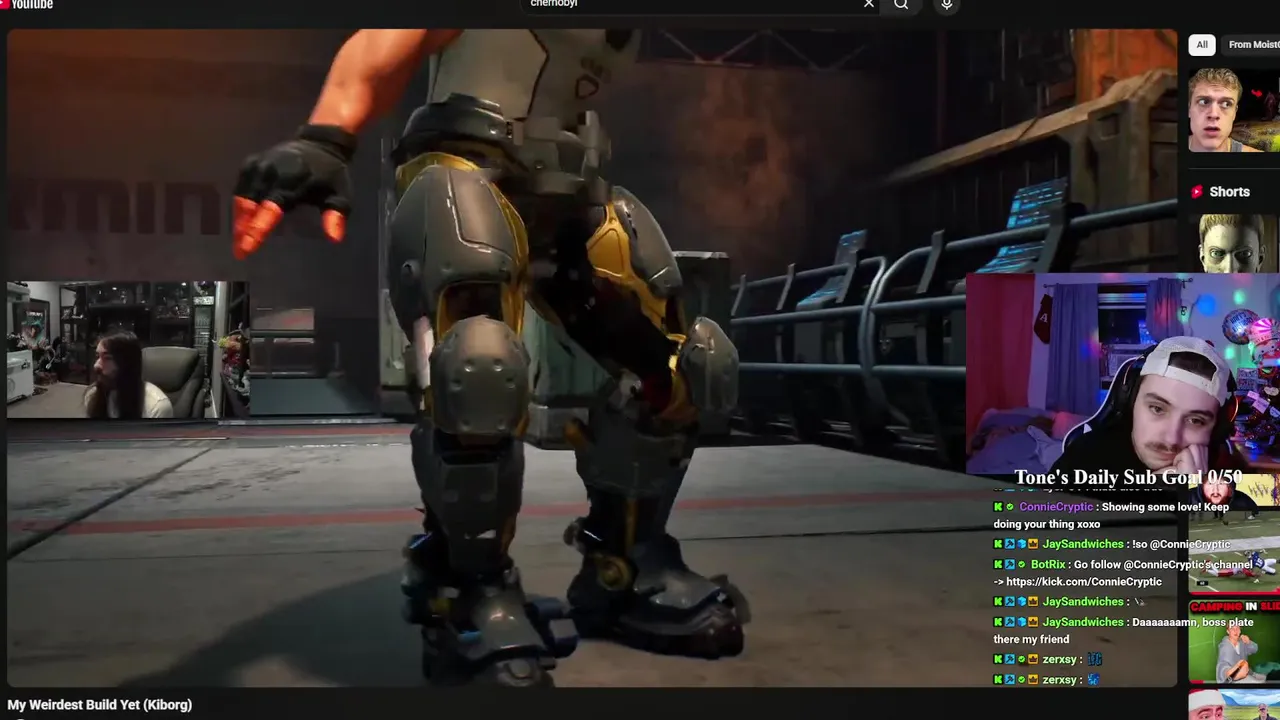The image size is (1280, 720).
Task: Click the crown badge on the '!so' message
Action: 1033,545
